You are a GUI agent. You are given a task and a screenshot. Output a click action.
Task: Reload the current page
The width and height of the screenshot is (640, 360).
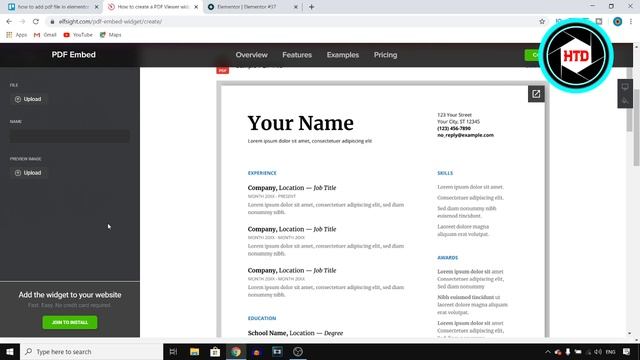(x=36, y=21)
